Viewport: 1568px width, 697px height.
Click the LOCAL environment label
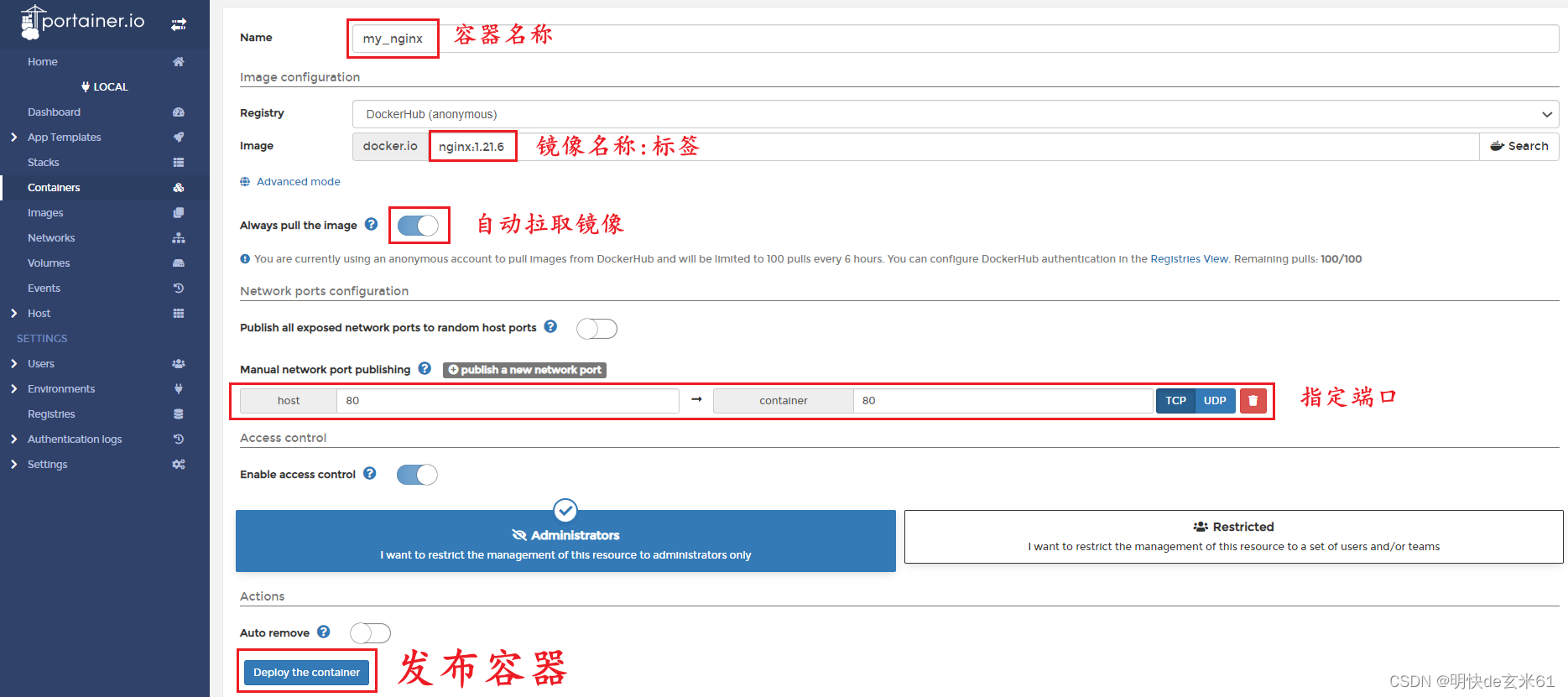coord(104,86)
